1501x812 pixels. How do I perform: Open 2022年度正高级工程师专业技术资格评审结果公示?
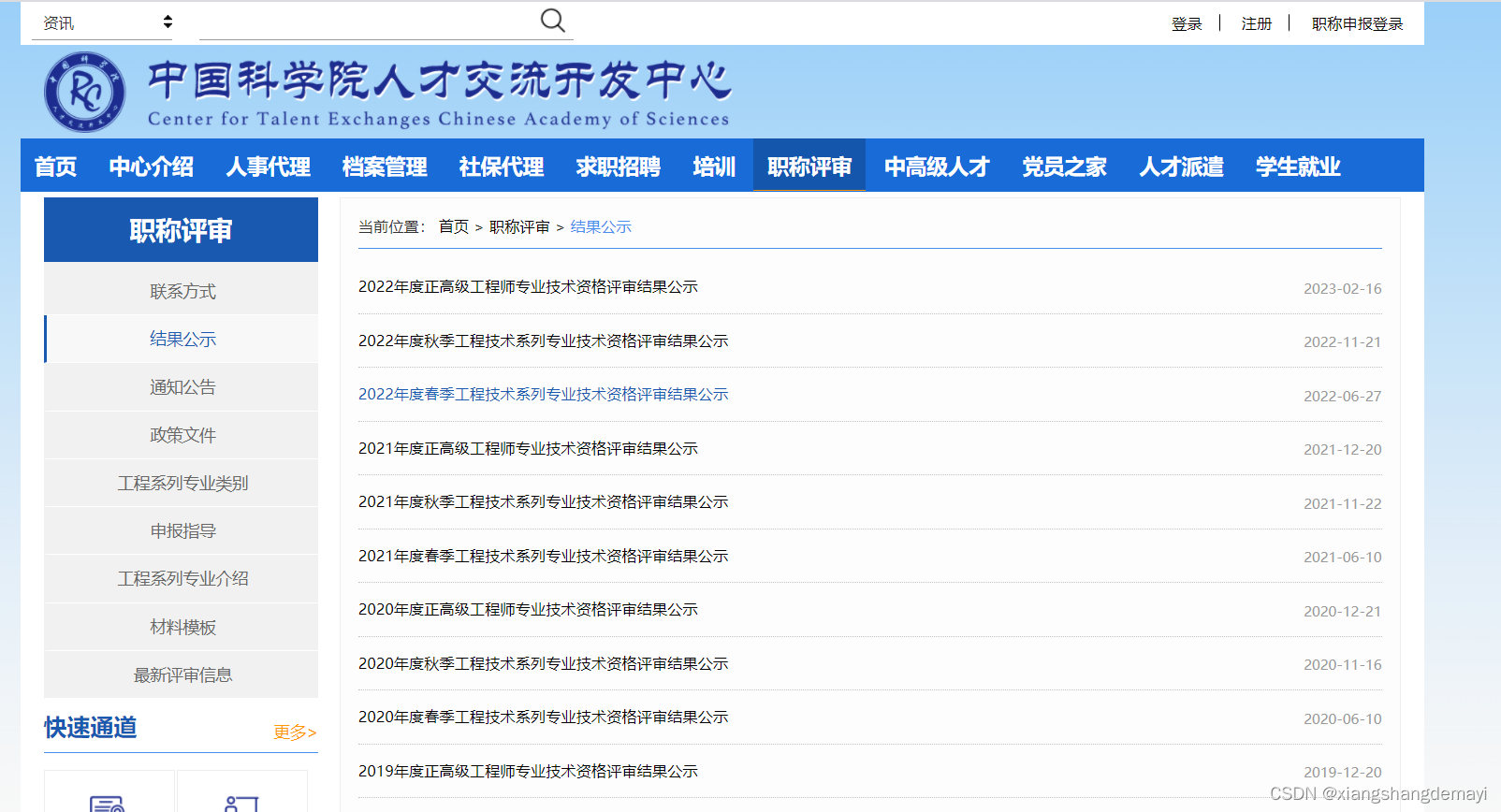pyautogui.click(x=528, y=287)
